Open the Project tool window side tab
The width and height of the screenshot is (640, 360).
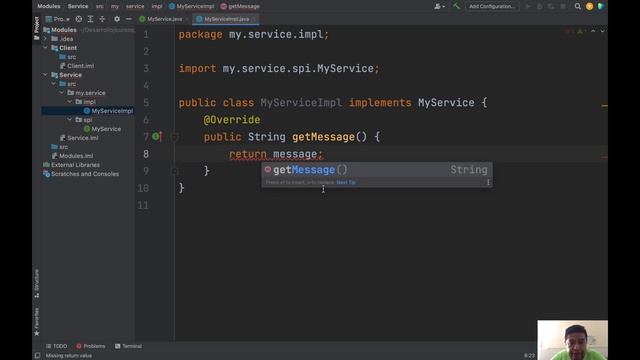[x=36, y=28]
